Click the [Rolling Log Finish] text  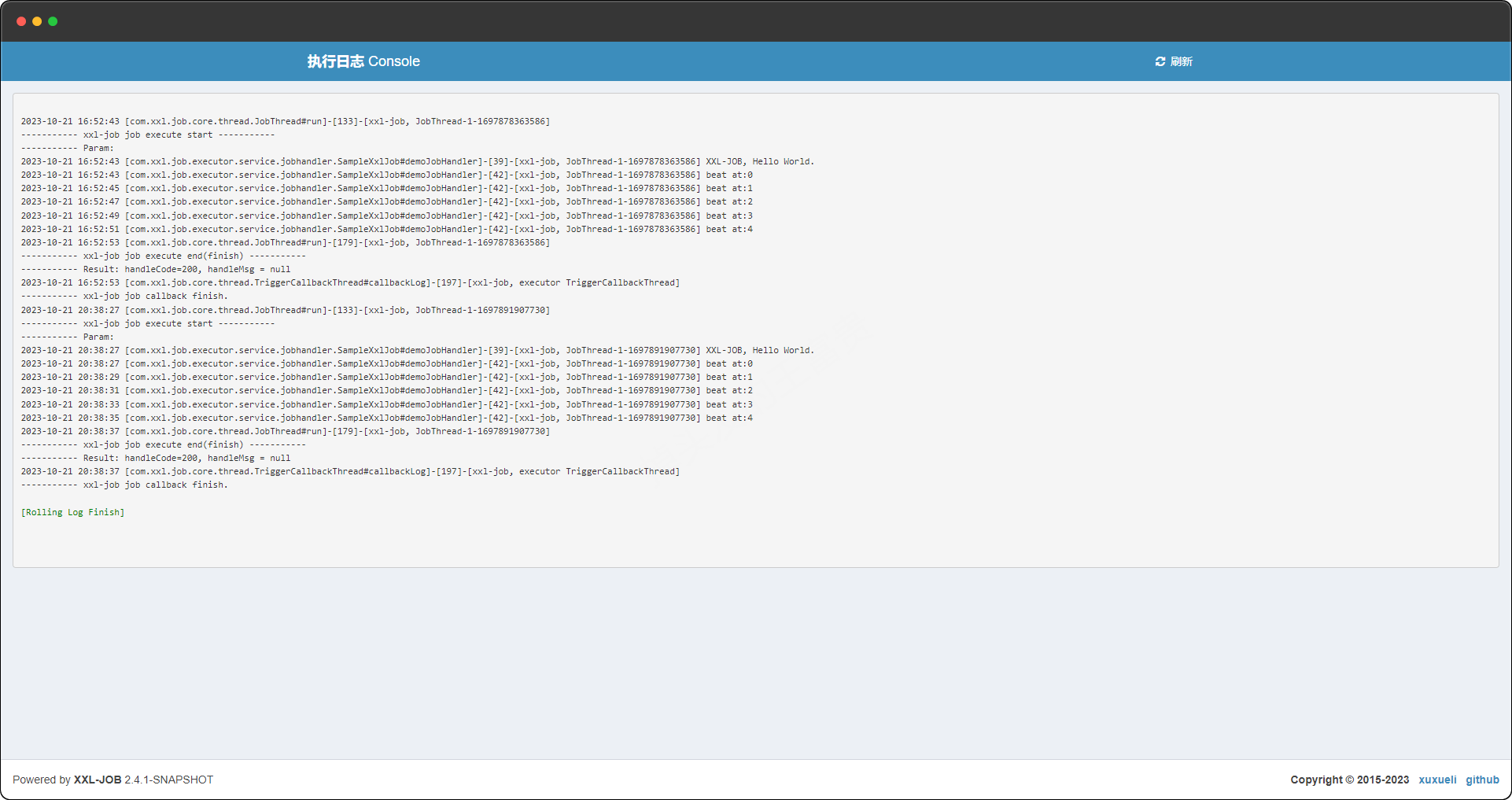point(72,512)
